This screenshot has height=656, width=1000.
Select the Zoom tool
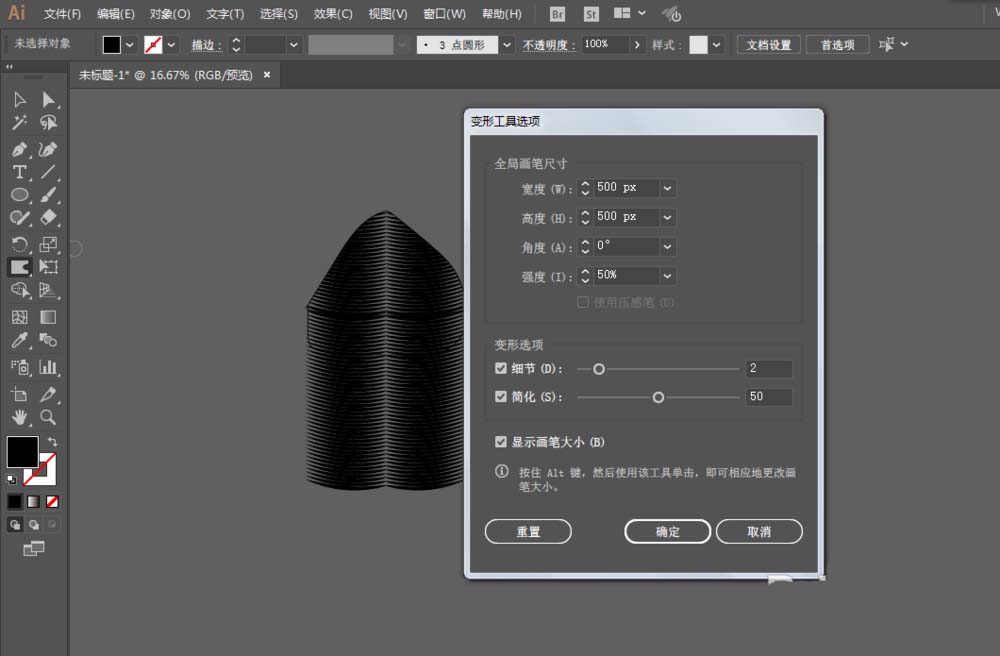click(48, 417)
